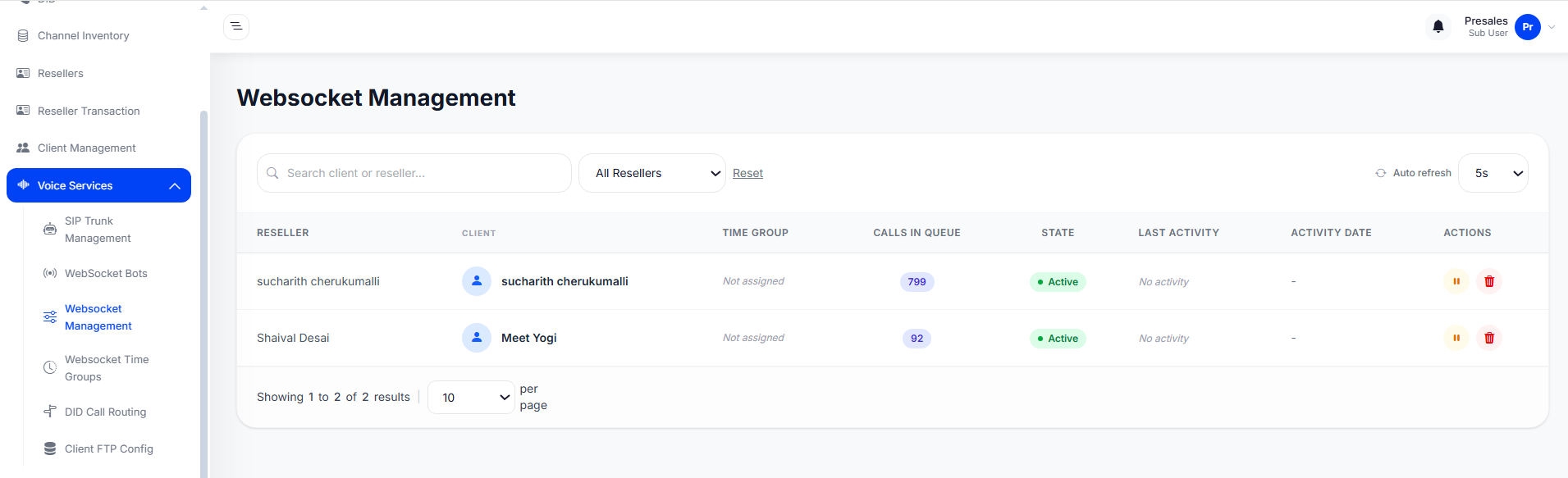Click the Resellers card icon
The width and height of the screenshot is (1568, 478).
(23, 73)
